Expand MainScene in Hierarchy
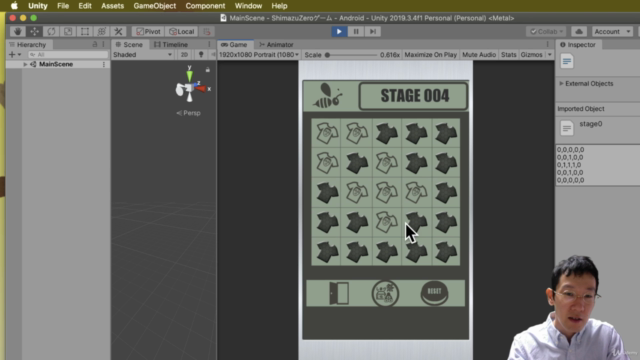 [25, 64]
